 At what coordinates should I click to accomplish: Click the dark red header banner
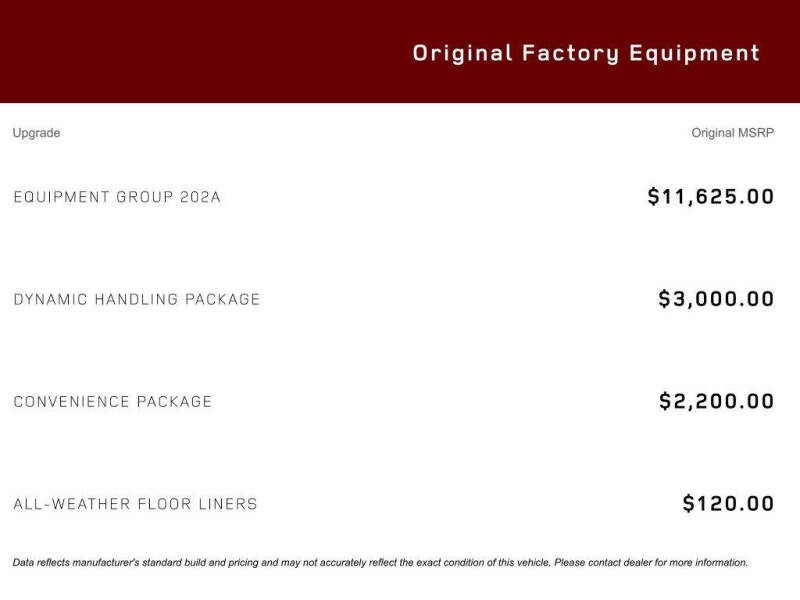click(400, 51)
